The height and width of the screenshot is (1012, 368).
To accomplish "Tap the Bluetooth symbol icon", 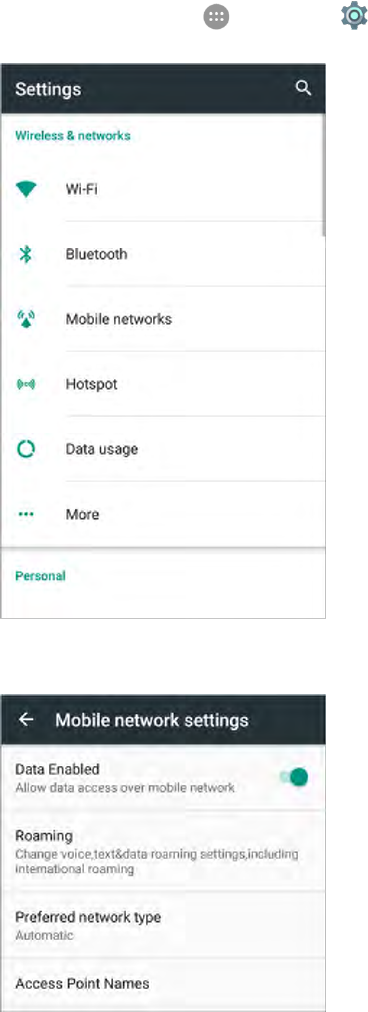I will click(x=26, y=254).
